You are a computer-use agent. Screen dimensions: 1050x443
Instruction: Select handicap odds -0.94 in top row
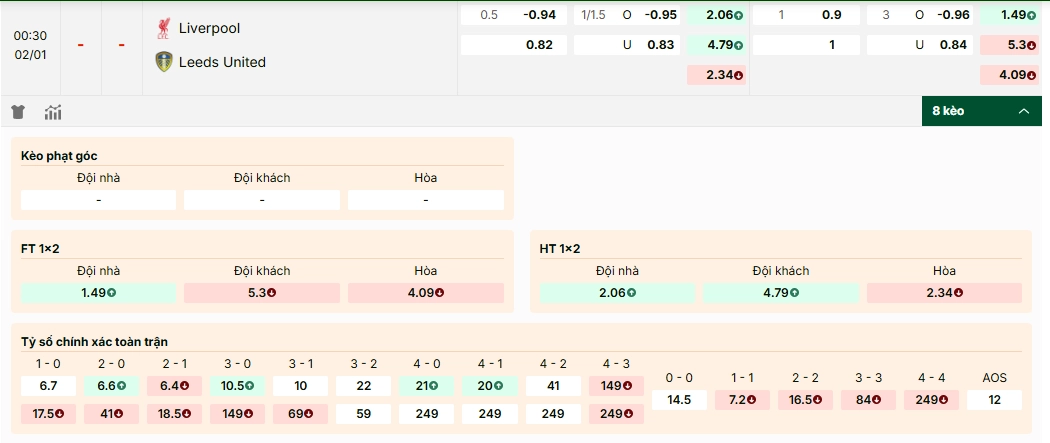[x=540, y=15]
